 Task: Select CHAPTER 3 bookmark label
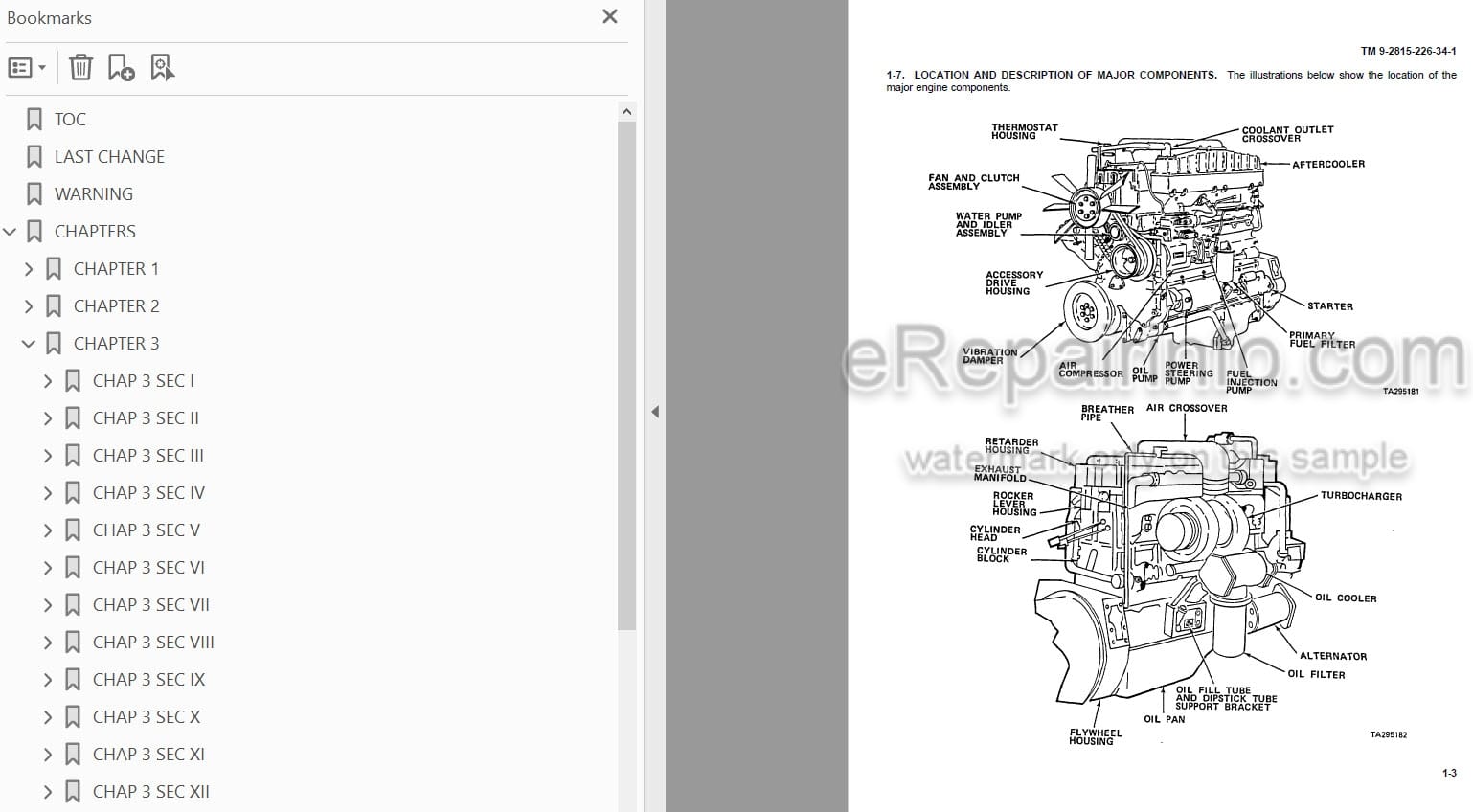[117, 344]
